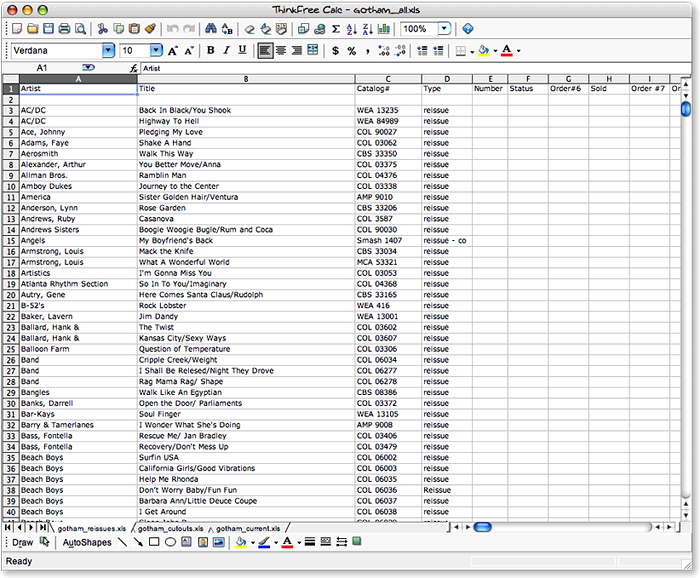Screen dimensions: 700x578
Task: Click the function fx button
Action: (133, 68)
